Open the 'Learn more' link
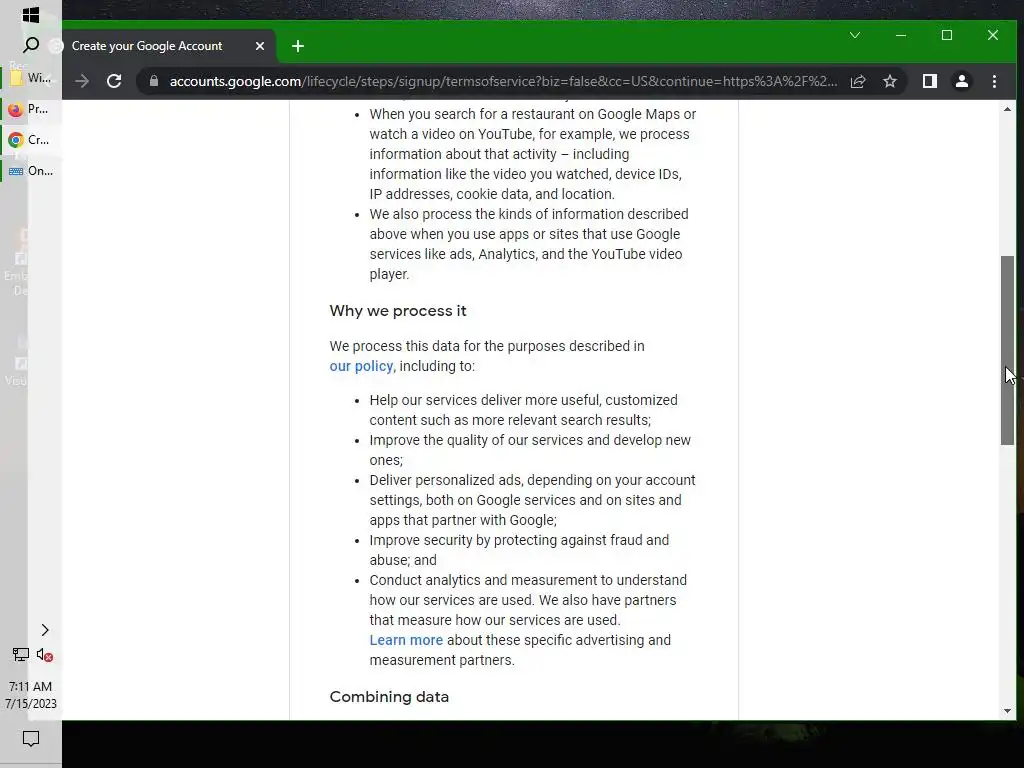Screen dimensions: 1024x768 coord(406,640)
